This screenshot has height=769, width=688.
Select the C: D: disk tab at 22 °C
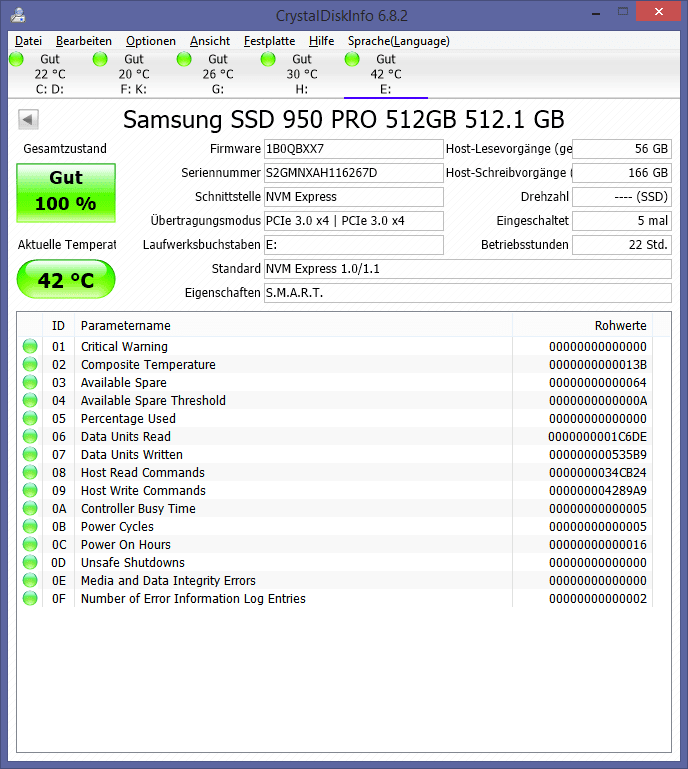(x=50, y=74)
